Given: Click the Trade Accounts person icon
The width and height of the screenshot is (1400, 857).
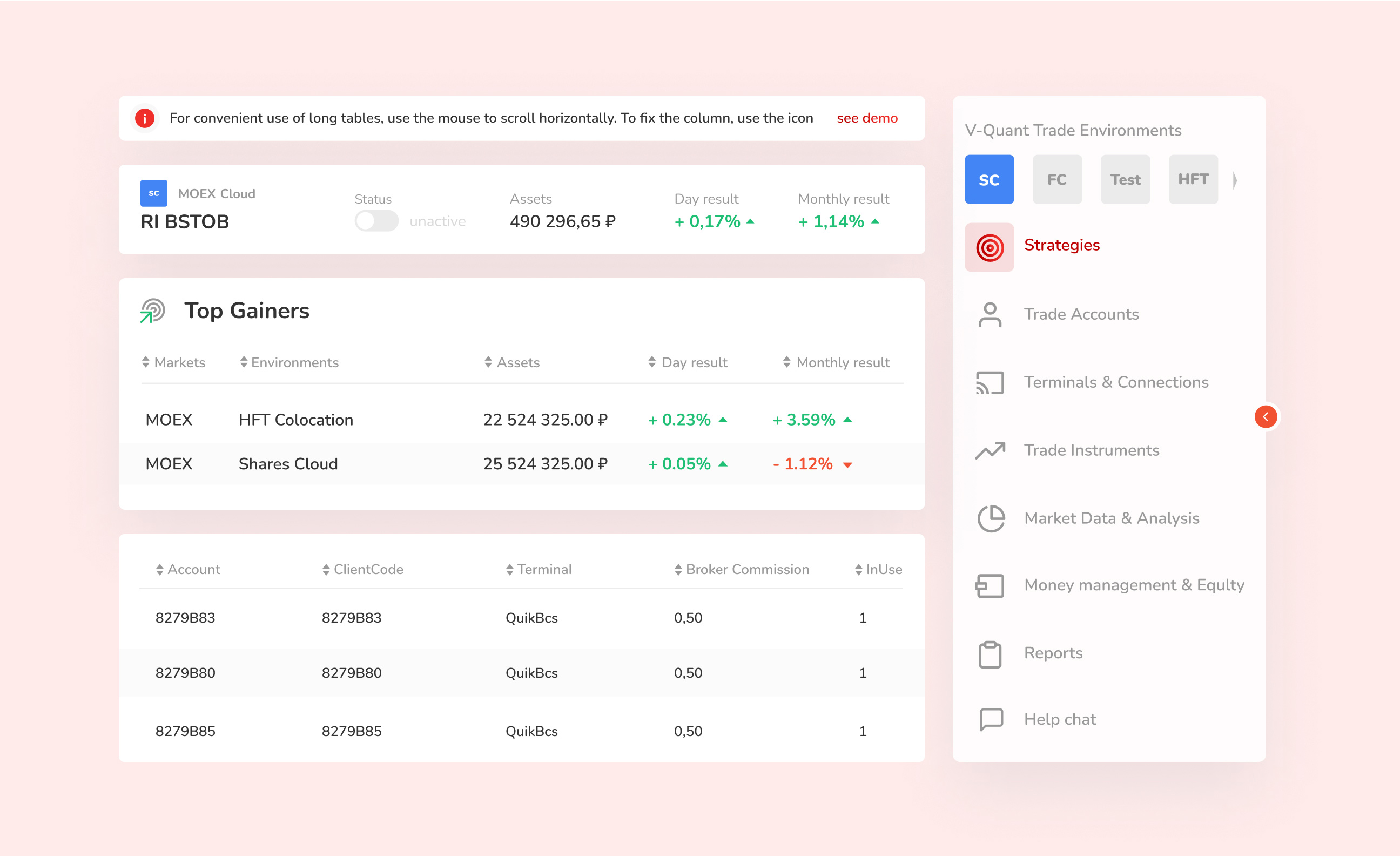Looking at the screenshot, I should (990, 314).
